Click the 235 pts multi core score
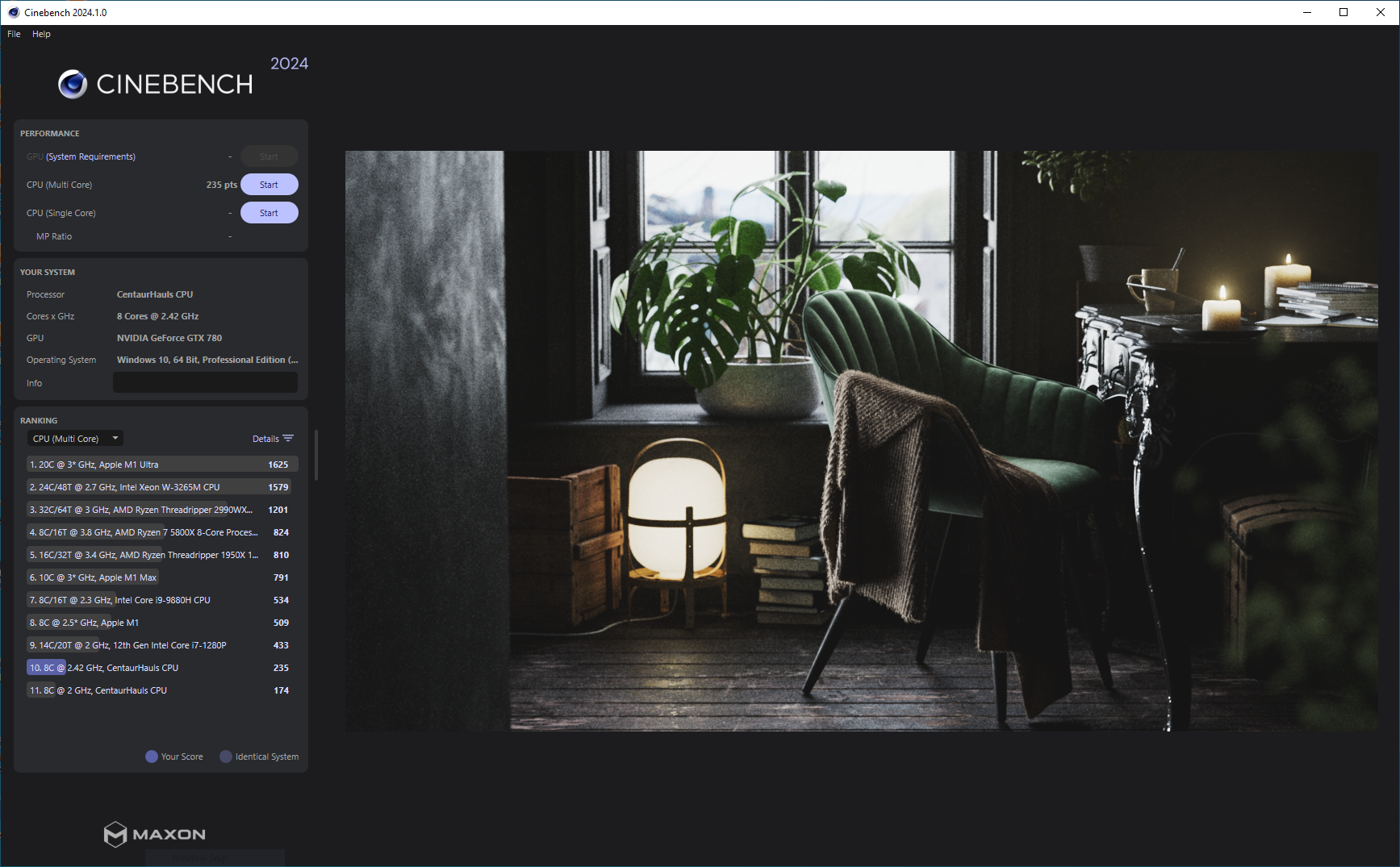 [221, 185]
